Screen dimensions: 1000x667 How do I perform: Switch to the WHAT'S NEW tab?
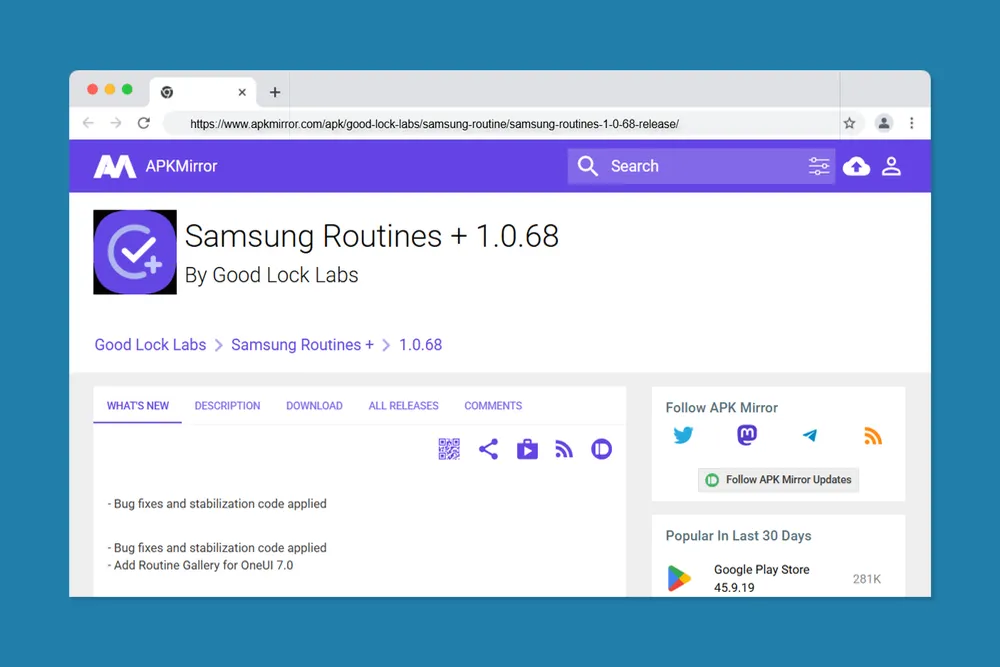click(x=138, y=406)
